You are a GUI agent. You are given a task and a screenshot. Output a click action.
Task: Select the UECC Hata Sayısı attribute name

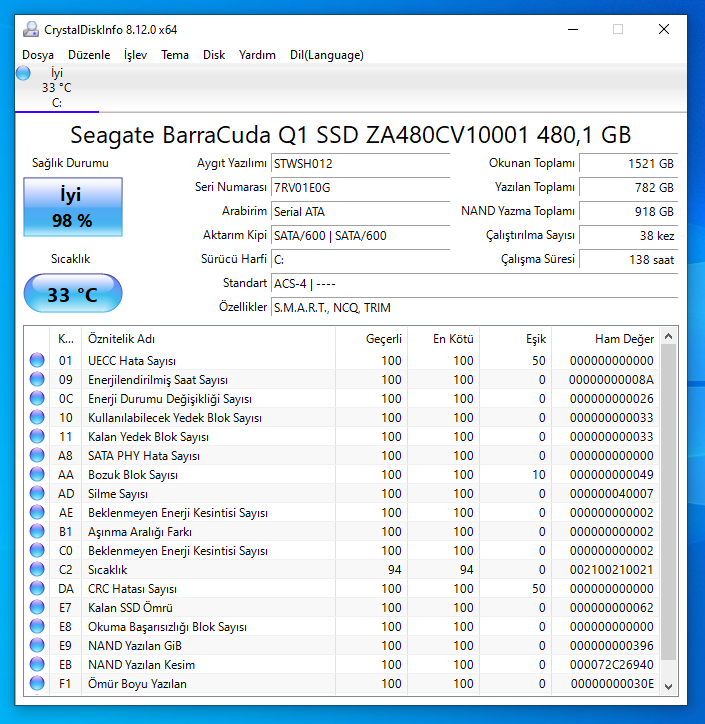pyautogui.click(x=132, y=361)
